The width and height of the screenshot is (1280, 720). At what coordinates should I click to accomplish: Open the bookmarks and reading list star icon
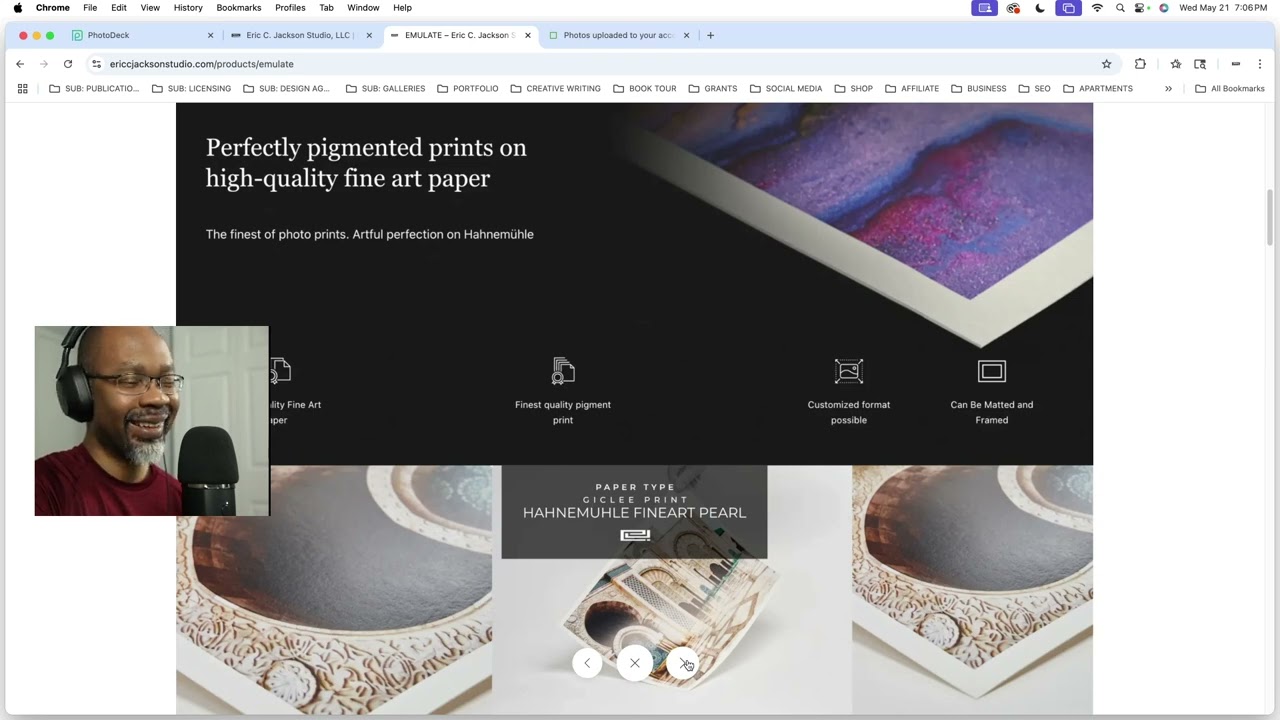pyautogui.click(x=1175, y=64)
